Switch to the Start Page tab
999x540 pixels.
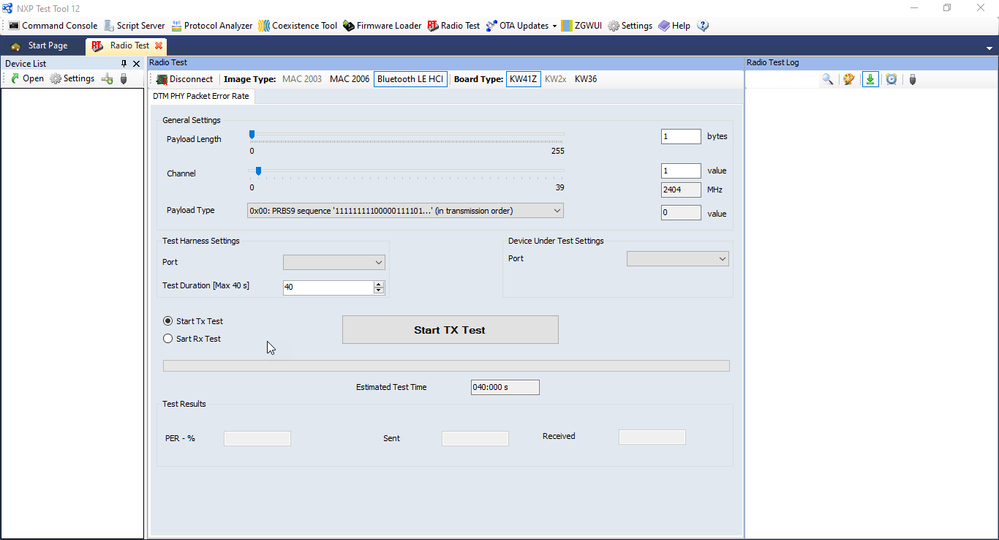pos(40,45)
